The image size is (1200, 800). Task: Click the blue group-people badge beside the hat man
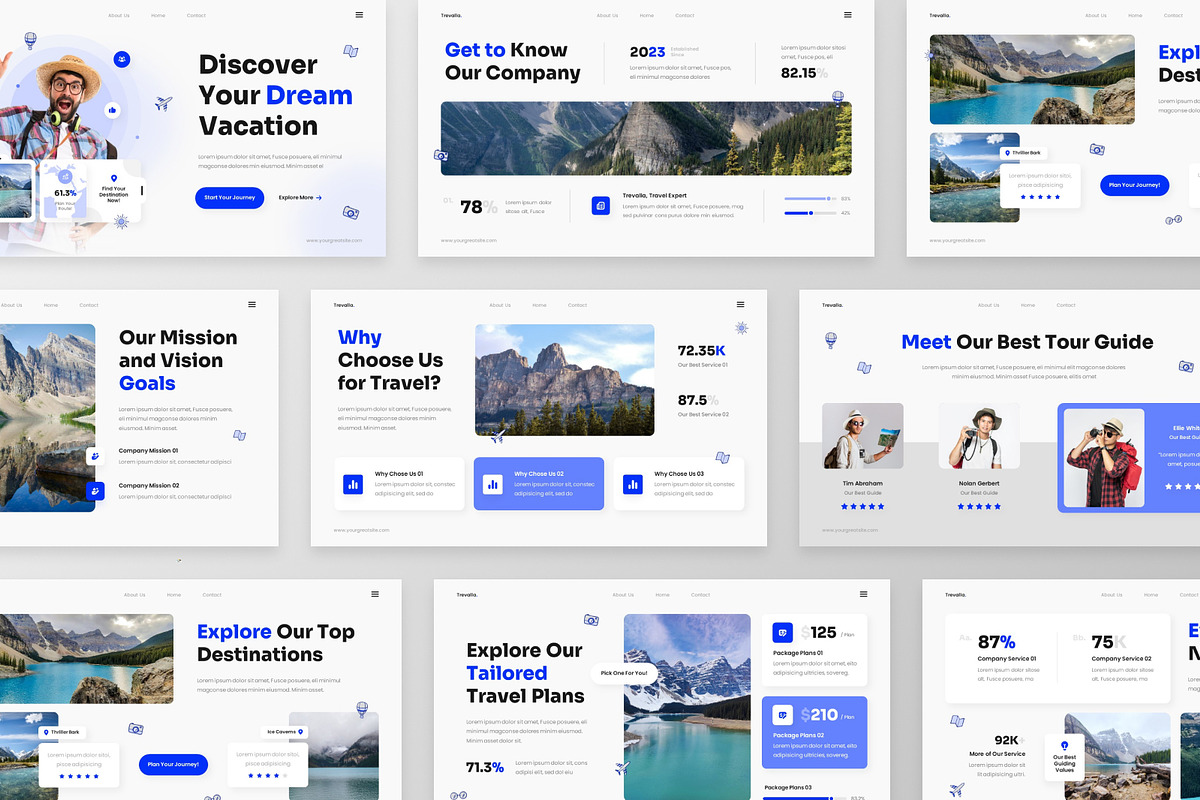click(x=122, y=60)
